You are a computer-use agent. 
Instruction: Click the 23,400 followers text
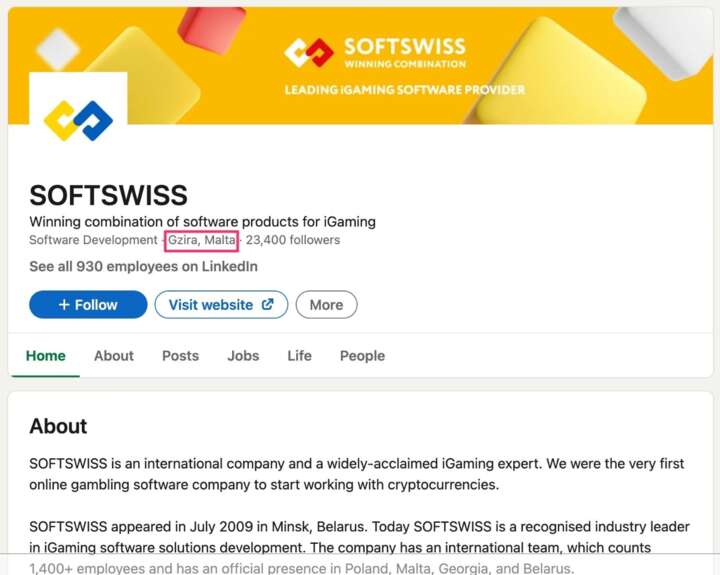[293, 240]
